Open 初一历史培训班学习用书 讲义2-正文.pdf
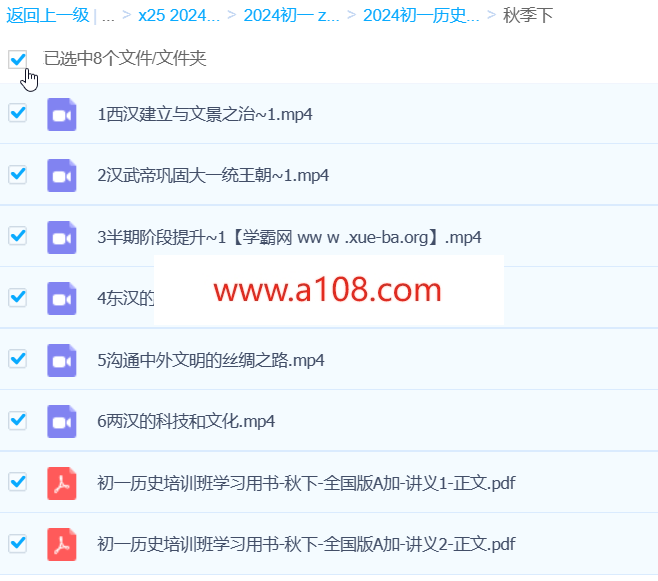 pyautogui.click(x=306, y=545)
